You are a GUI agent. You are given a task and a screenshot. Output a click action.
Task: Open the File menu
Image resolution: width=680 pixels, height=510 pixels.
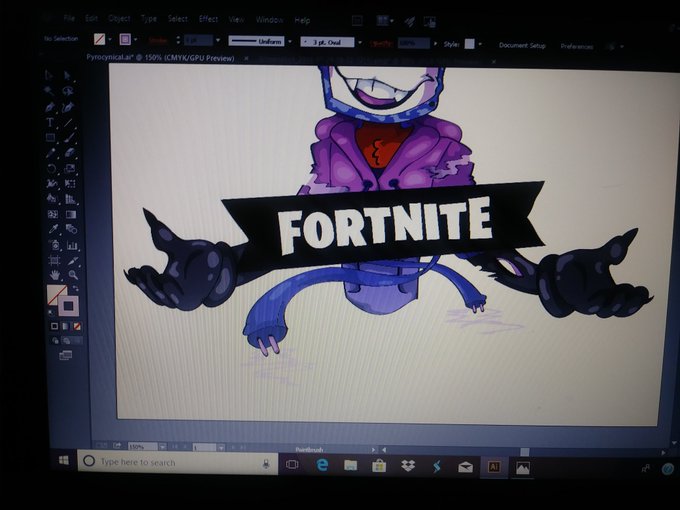(x=69, y=18)
